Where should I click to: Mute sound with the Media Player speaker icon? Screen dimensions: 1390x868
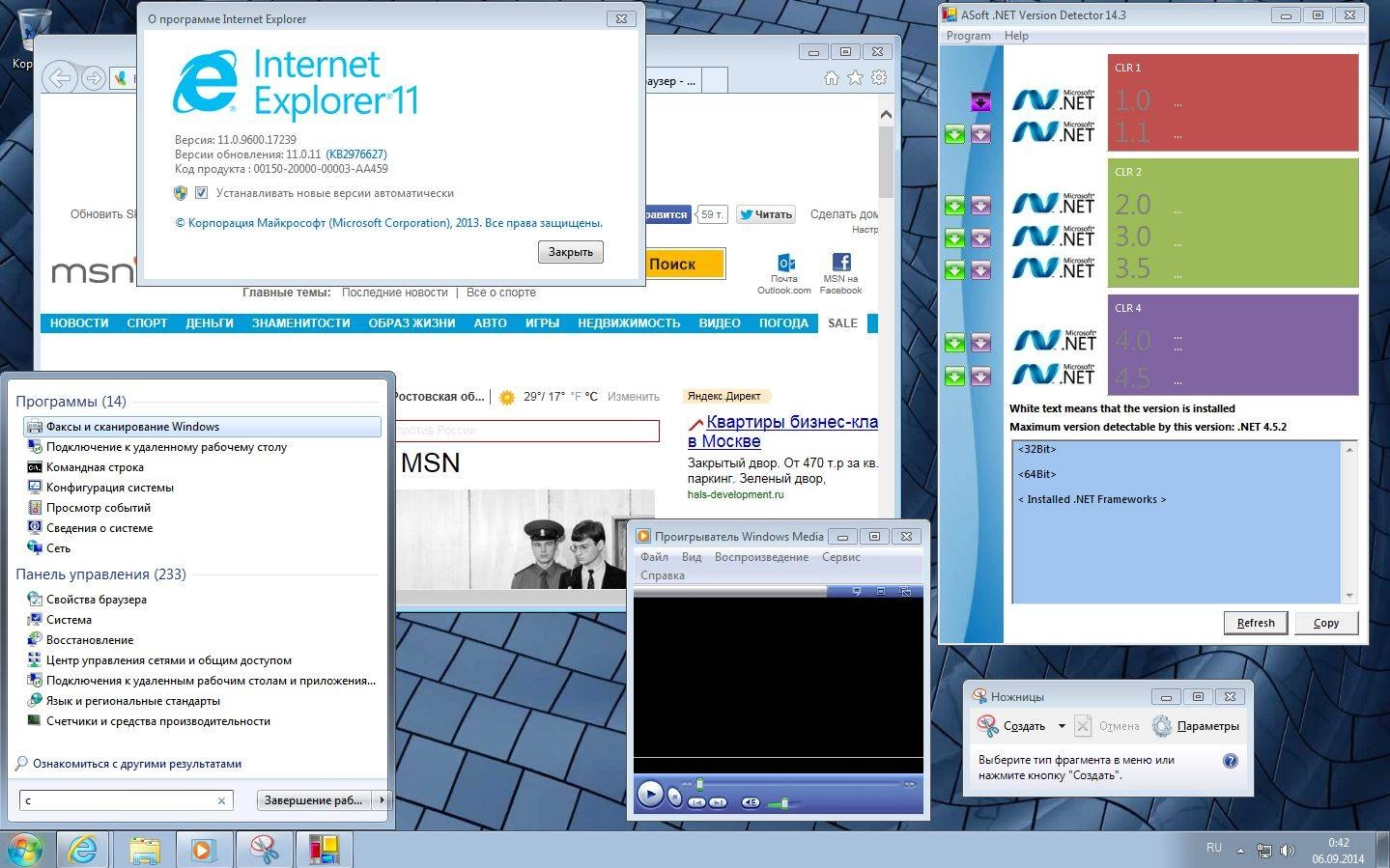click(x=751, y=802)
